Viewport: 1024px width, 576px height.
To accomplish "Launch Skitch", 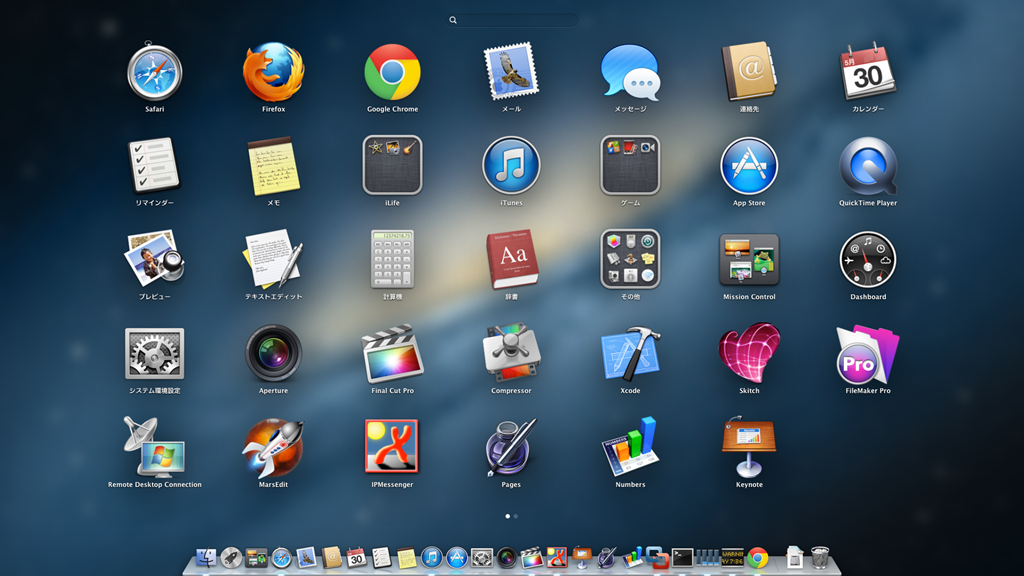I will pos(749,353).
